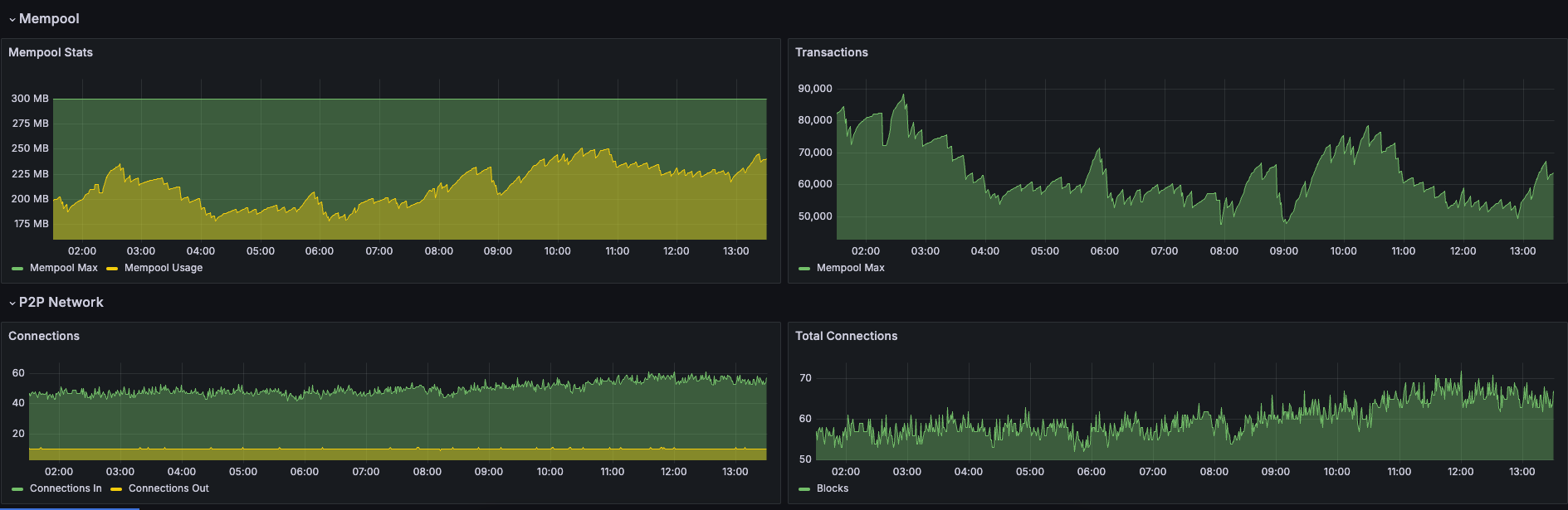Open the Connections panel title
1568x510 pixels.
coord(44,336)
